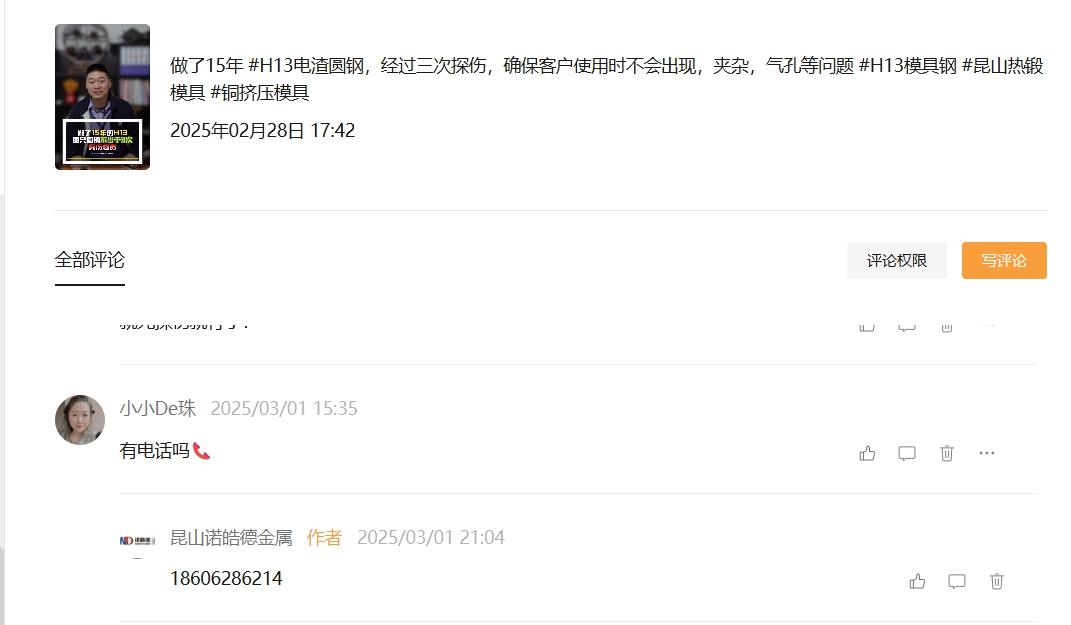
Task: Open the #铜挤压模具 hashtag
Action: point(260,92)
